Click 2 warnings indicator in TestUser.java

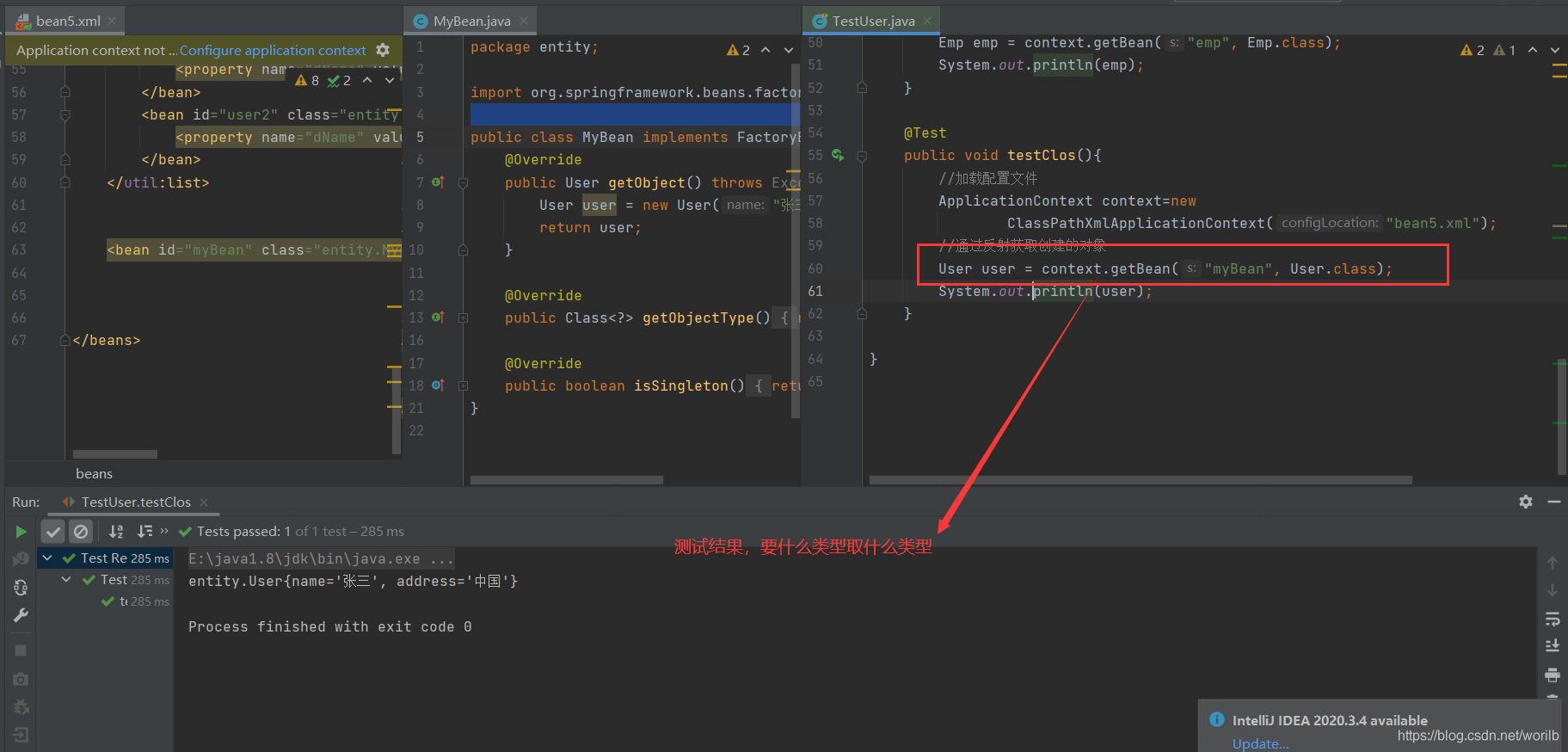coord(1472,50)
